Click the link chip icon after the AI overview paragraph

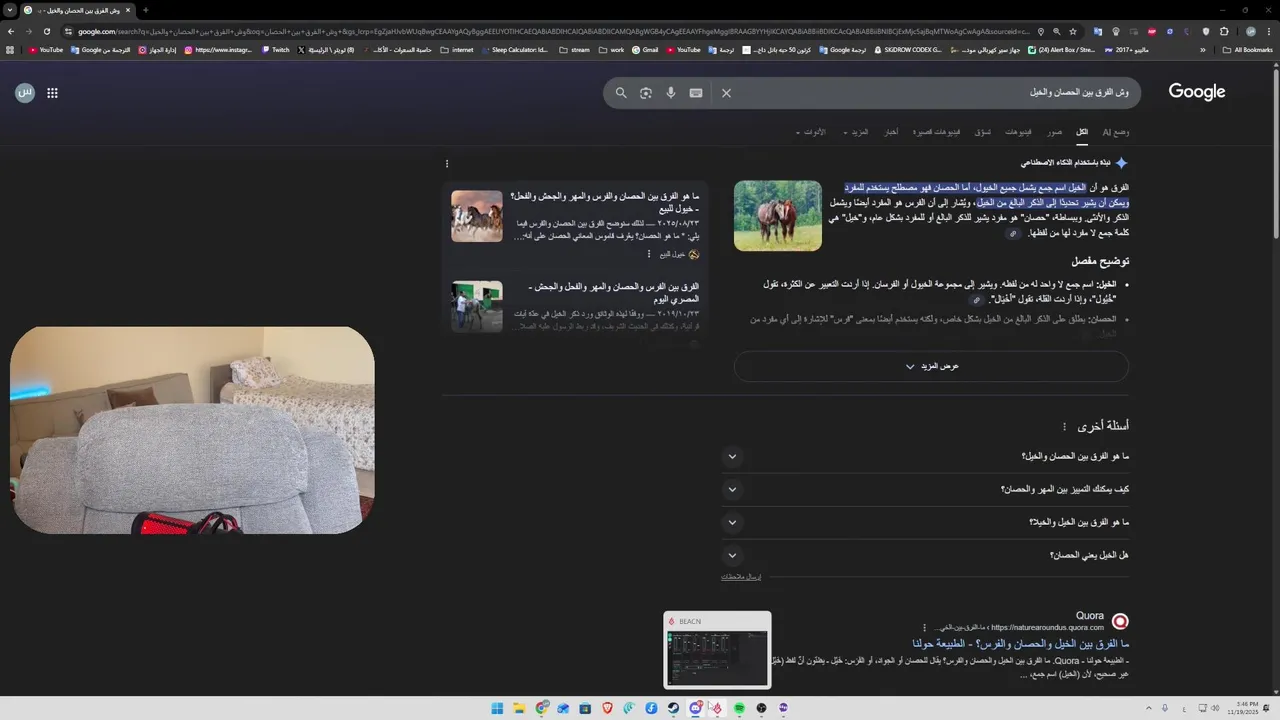point(1013,233)
